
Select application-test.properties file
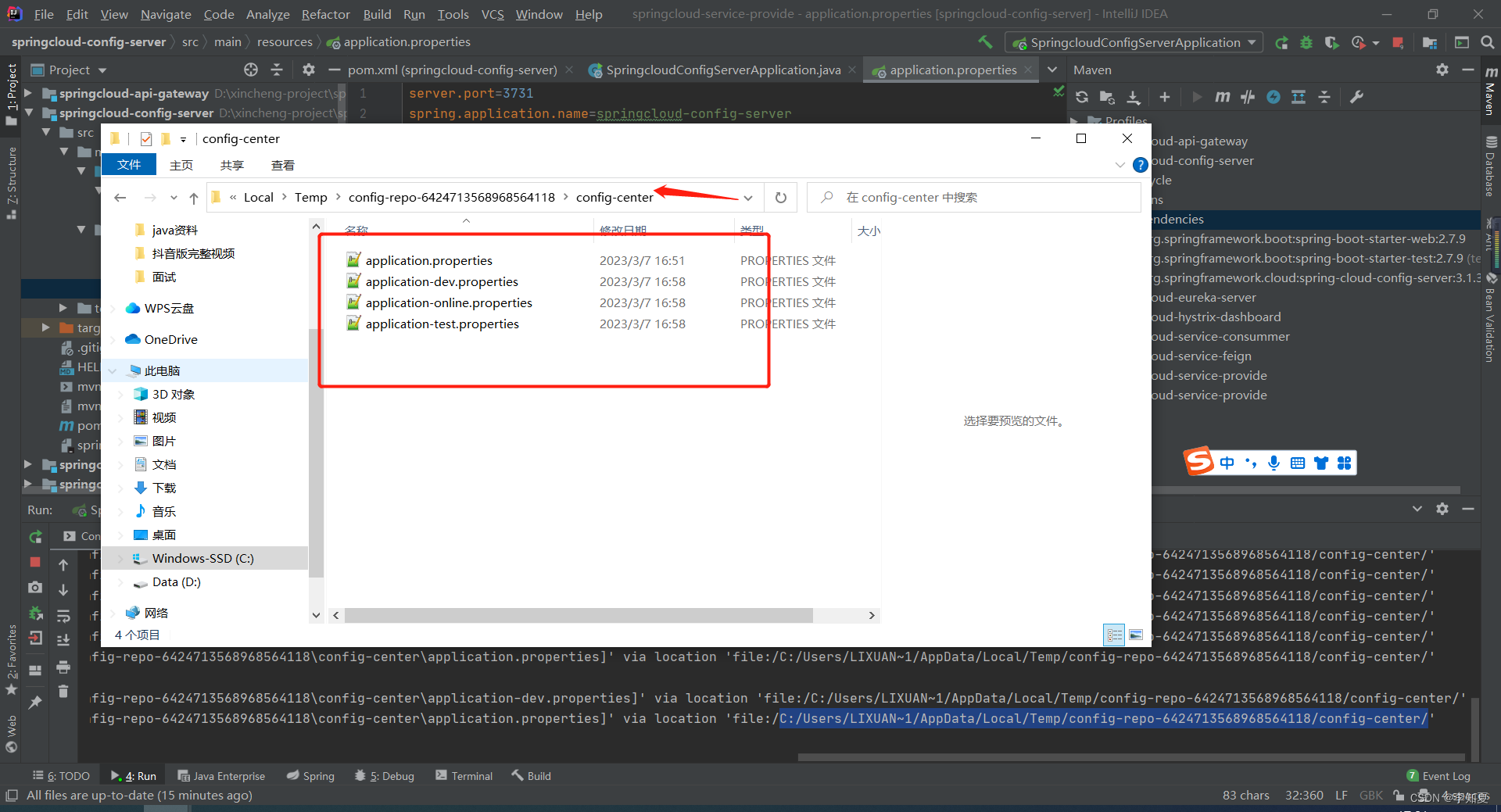442,324
